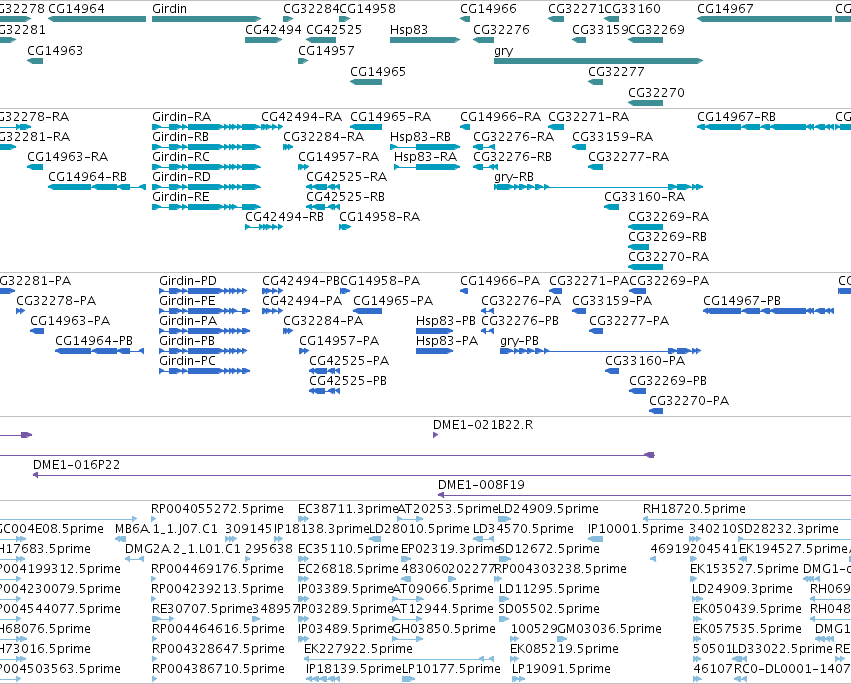Click the CG14964-RB transcript

tap(97, 187)
